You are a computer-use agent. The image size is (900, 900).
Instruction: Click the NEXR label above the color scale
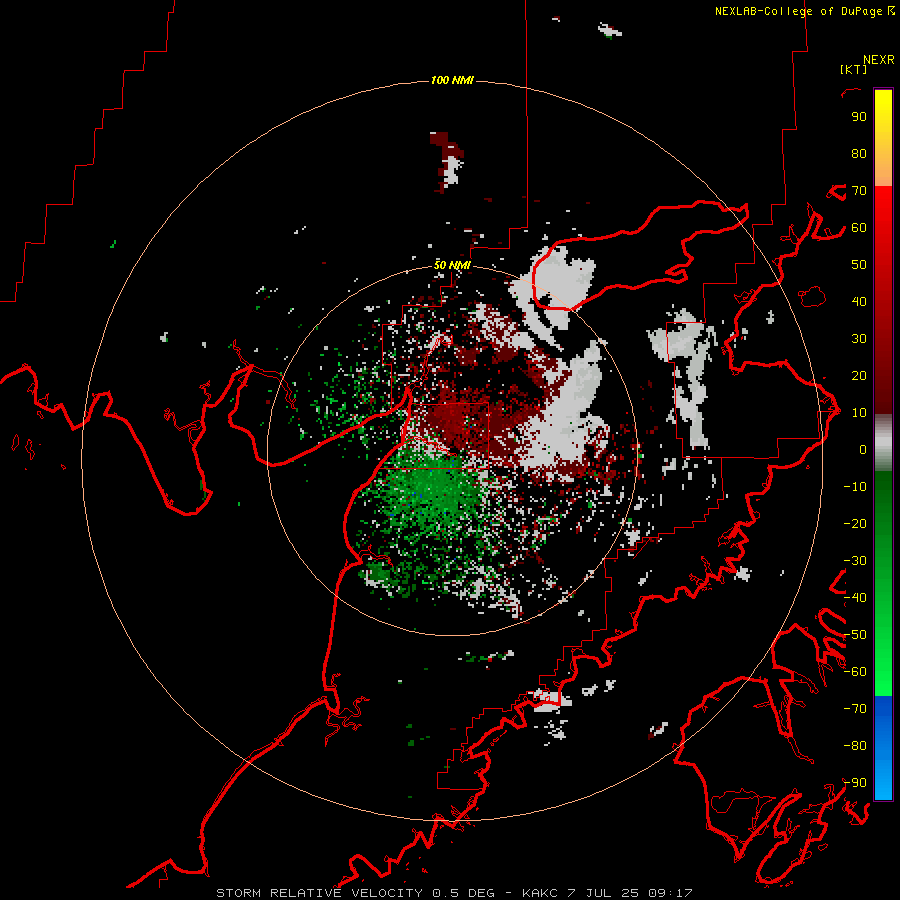(x=879, y=60)
